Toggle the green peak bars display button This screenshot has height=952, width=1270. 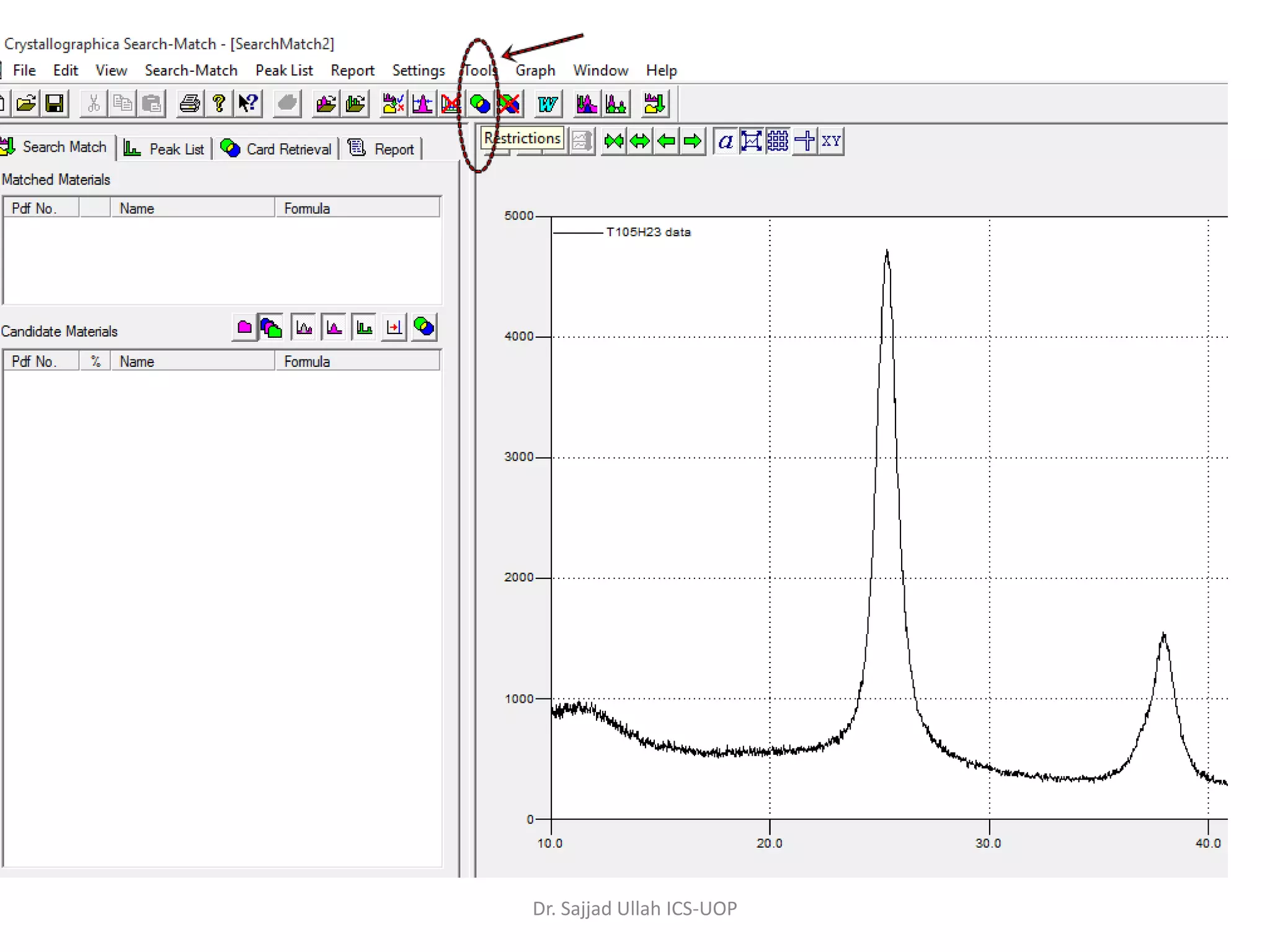tap(365, 327)
